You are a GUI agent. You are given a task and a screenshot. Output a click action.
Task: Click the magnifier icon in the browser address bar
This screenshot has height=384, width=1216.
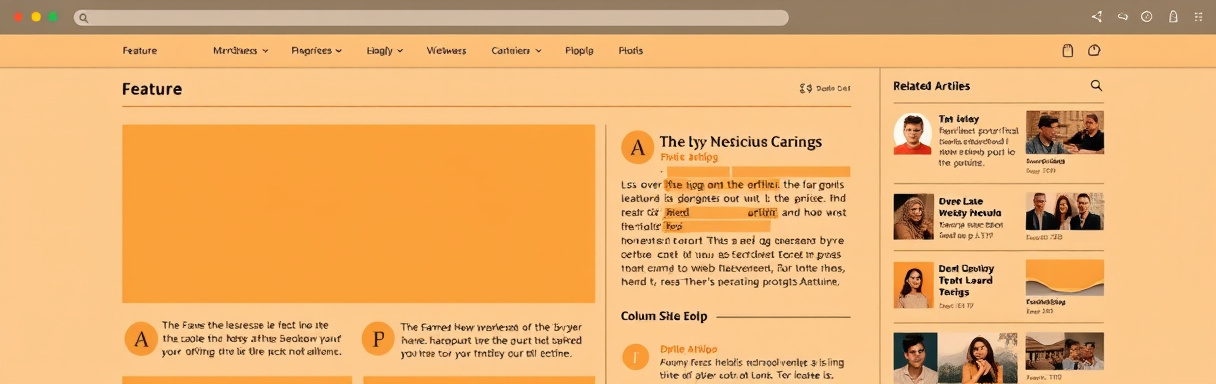tap(83, 18)
